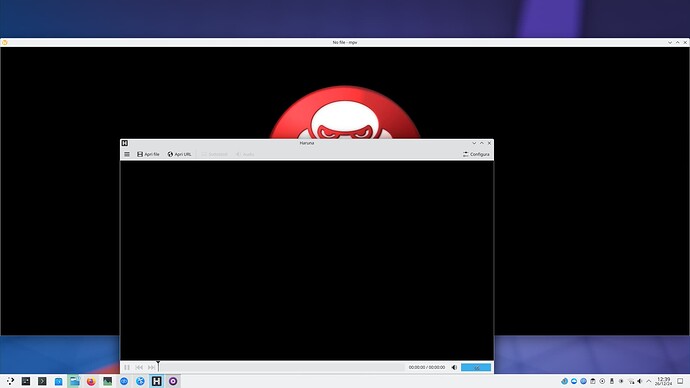690x388 pixels.
Task: Open the blue globe browser taskbar icon
Action: [x=140, y=381]
